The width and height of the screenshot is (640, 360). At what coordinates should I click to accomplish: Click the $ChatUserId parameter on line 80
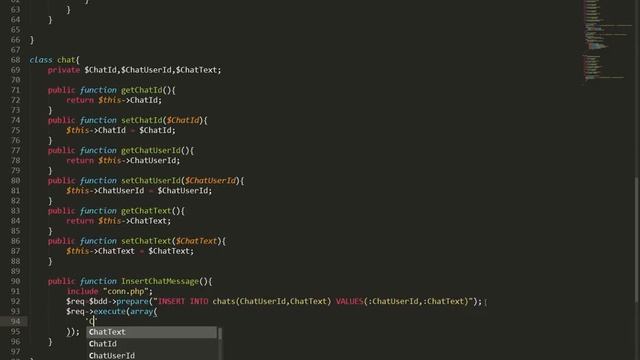click(210, 181)
